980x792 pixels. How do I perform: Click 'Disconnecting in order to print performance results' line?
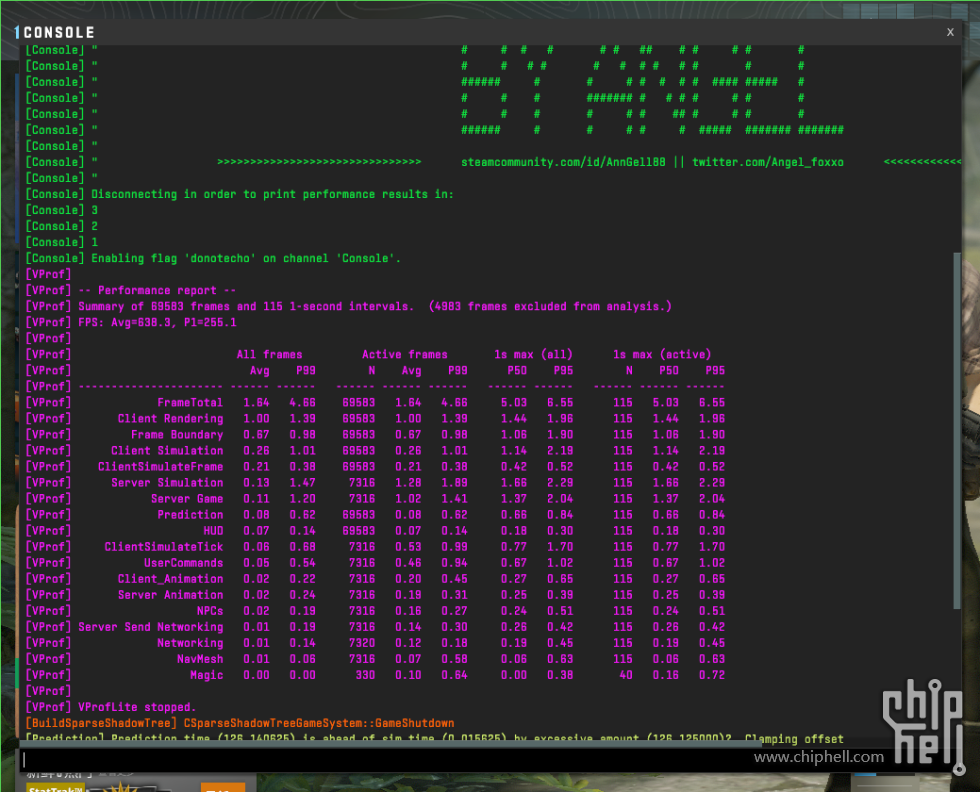239,194
